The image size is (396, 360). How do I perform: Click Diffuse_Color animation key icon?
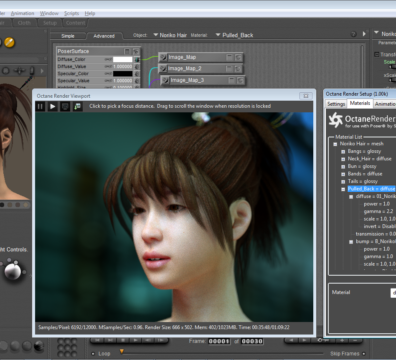108,59
